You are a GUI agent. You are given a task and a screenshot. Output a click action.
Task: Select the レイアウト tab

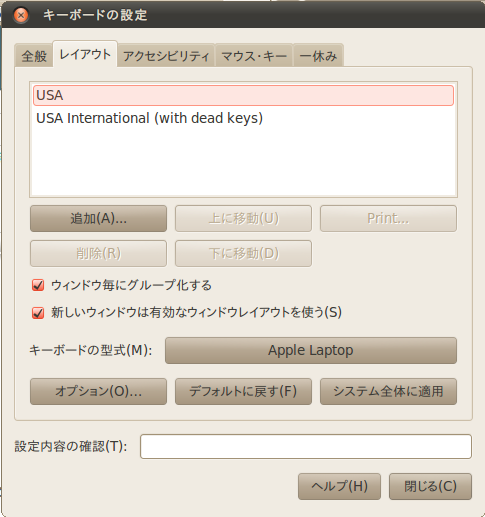pyautogui.click(x=85, y=54)
